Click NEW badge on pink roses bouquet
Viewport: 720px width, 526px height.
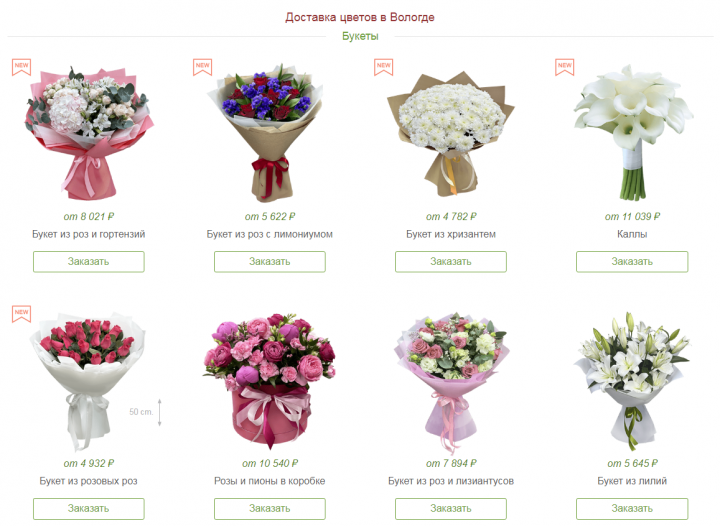point(21,314)
